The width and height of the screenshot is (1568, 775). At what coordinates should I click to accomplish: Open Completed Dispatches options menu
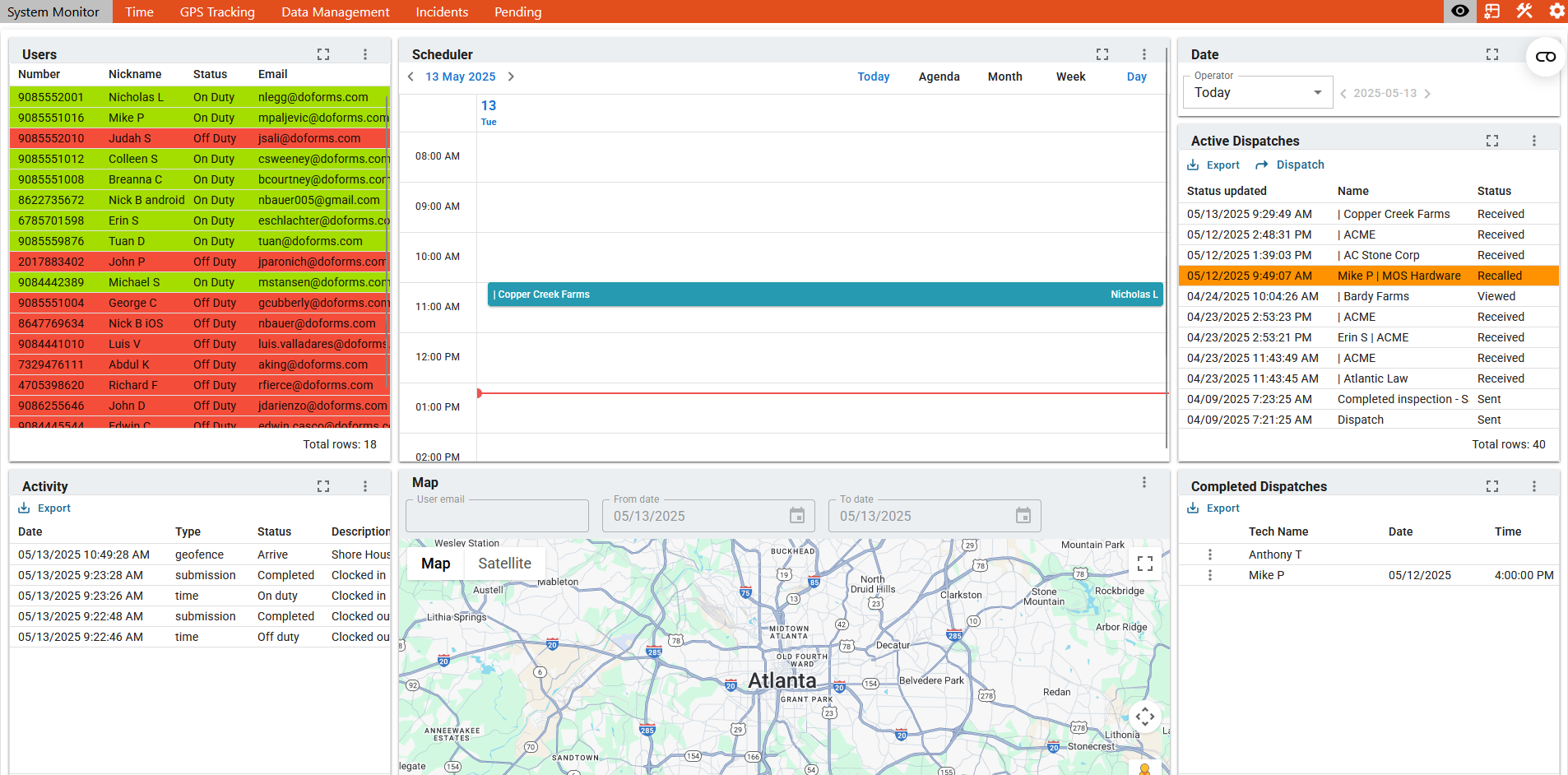coord(1534,486)
